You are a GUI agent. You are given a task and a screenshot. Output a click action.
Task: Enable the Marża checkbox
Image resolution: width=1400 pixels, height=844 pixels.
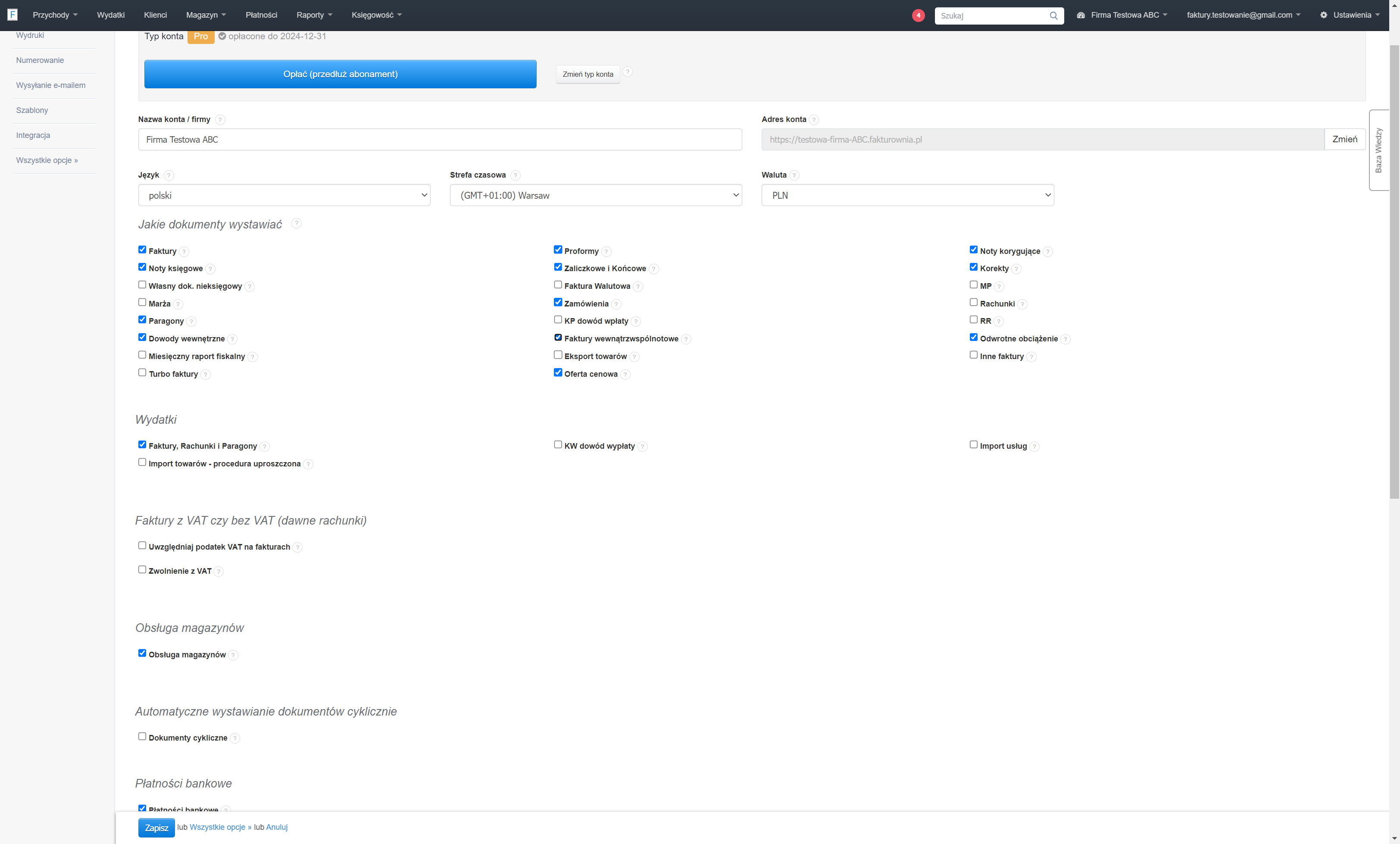pyautogui.click(x=142, y=302)
